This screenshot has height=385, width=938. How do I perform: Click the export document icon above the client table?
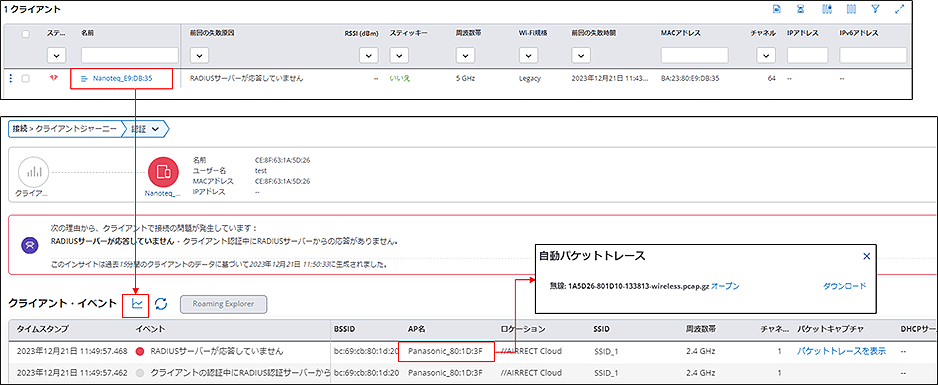coord(777,9)
